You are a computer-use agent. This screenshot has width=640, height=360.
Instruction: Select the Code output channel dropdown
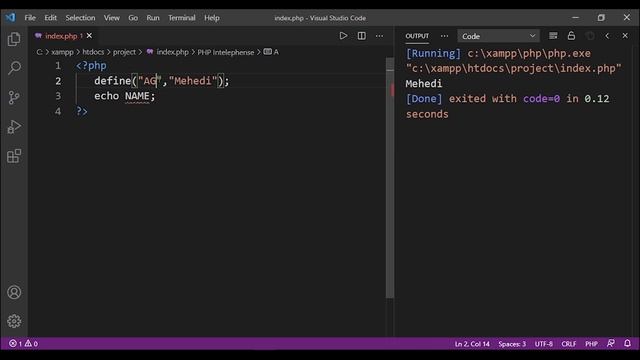[x=498, y=36]
